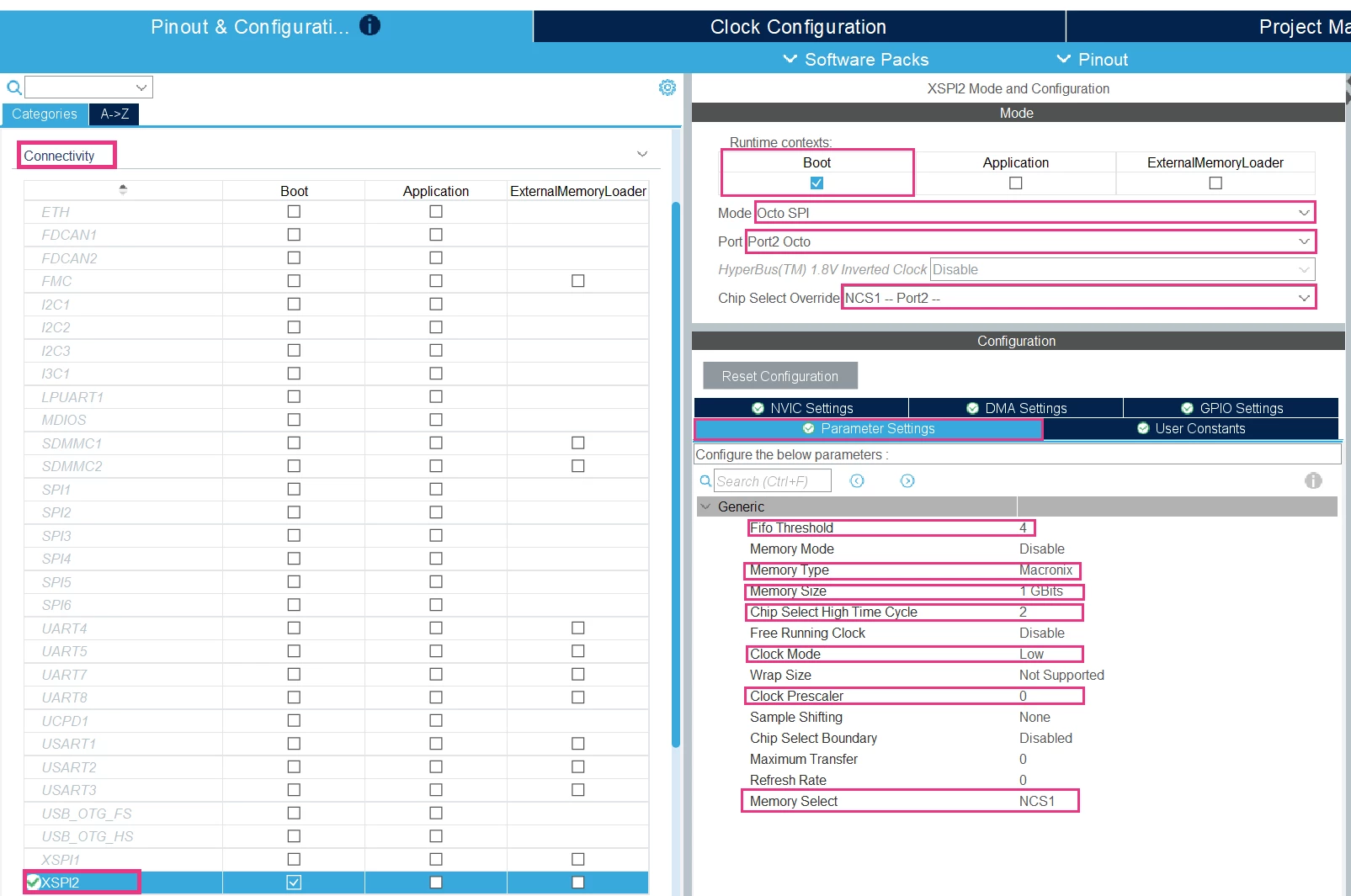Screen dimensions: 1351x896
Task: Click the magnifier search icon above Categories
Action: coord(14,87)
